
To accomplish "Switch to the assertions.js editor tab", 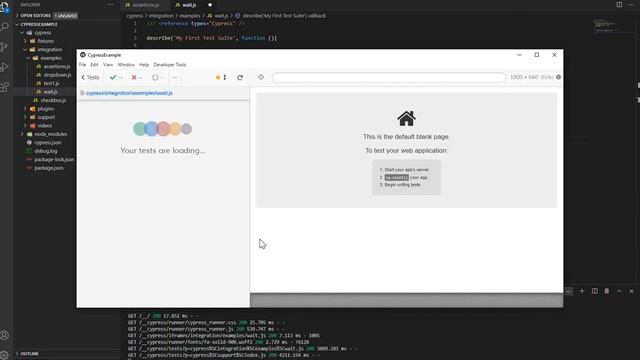I will tap(146, 5).
